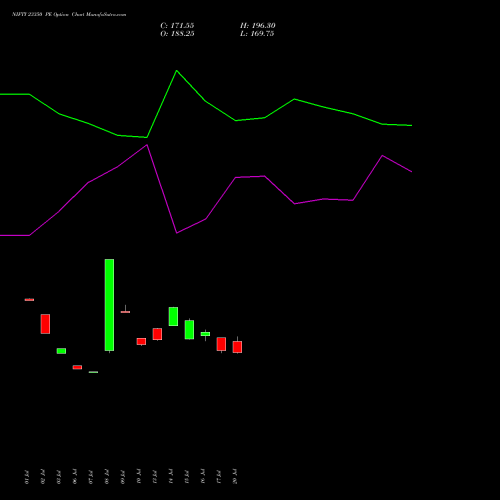Viewport: 500px width, 500px height.
Task: Click the small red candle for 06 Jul
Action: (77, 367)
